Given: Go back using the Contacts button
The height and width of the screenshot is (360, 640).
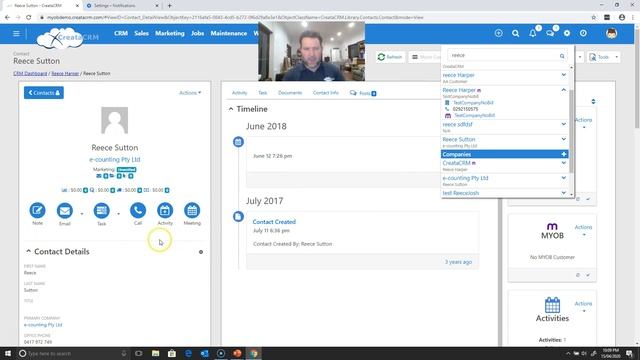Looking at the screenshot, I should pos(44,93).
